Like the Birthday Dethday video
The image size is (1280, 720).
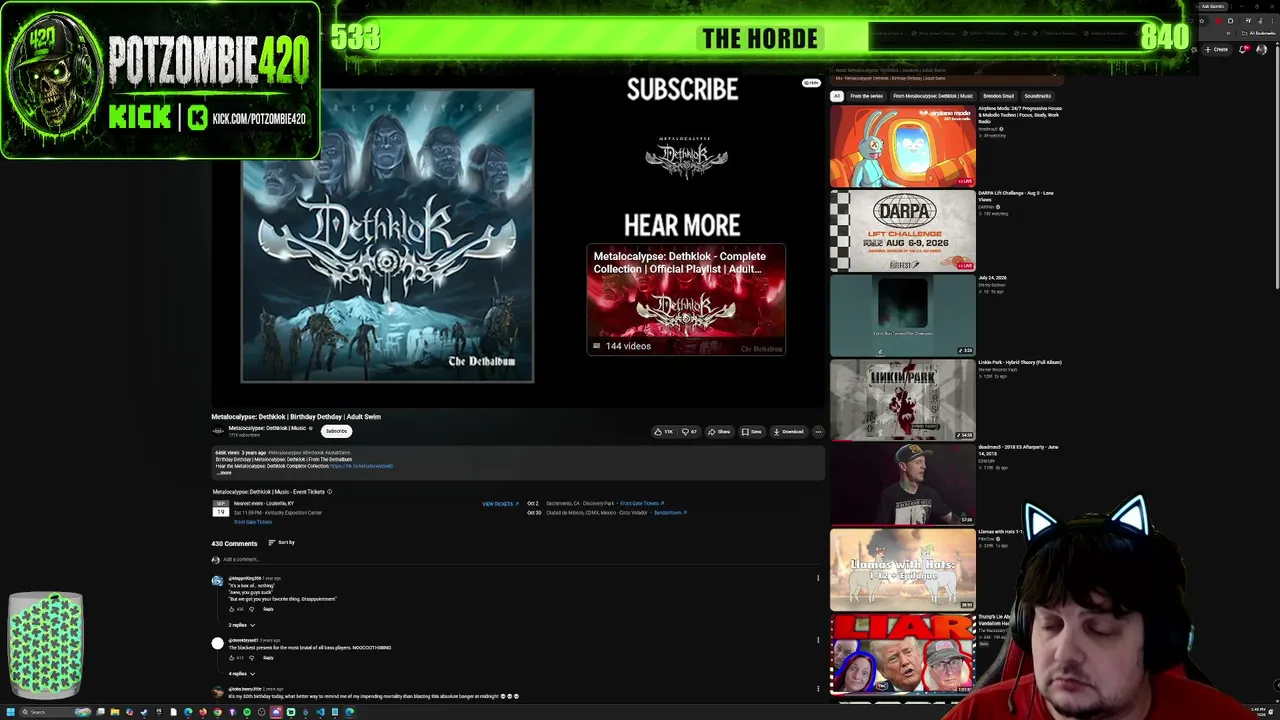(663, 432)
